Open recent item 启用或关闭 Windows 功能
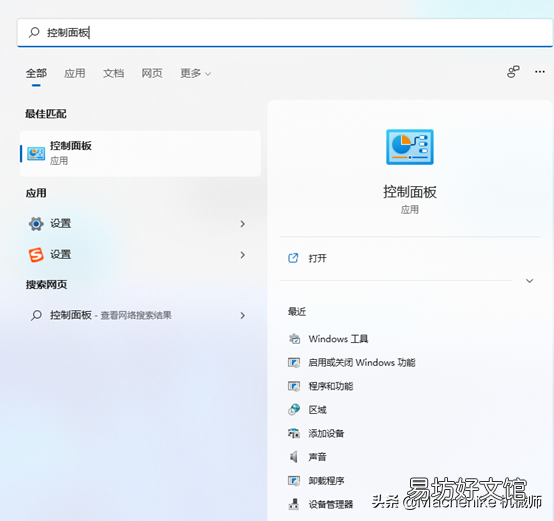This screenshot has height=521, width=554. [362, 363]
